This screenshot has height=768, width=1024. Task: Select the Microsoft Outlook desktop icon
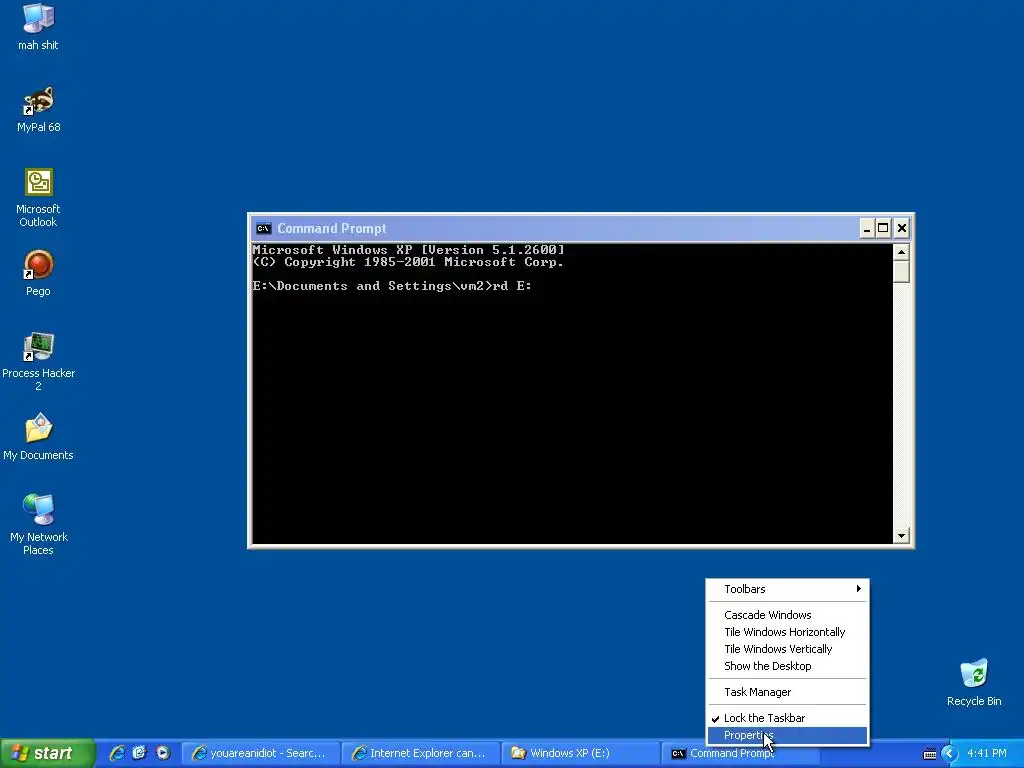38,198
